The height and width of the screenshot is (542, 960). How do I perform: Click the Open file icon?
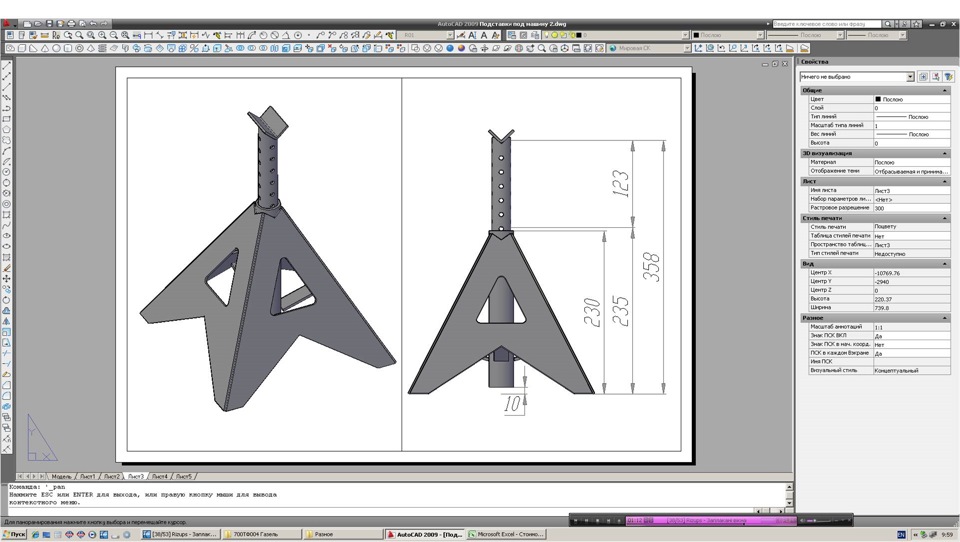[38, 24]
